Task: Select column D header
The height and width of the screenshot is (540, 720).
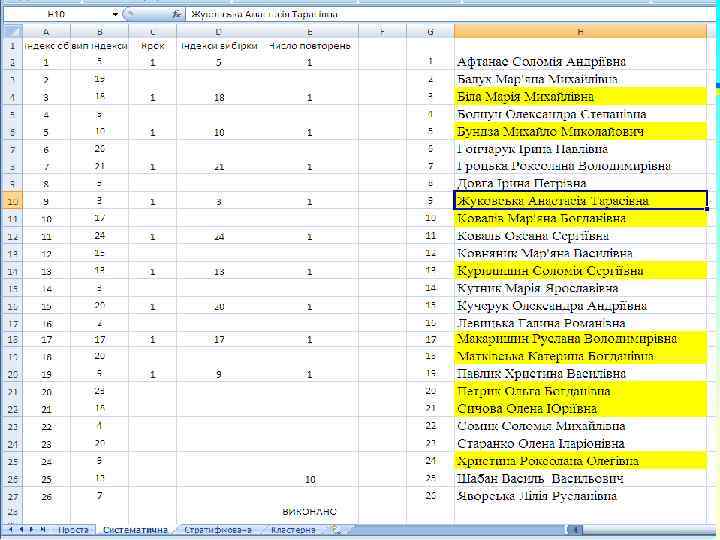Action: [x=219, y=32]
